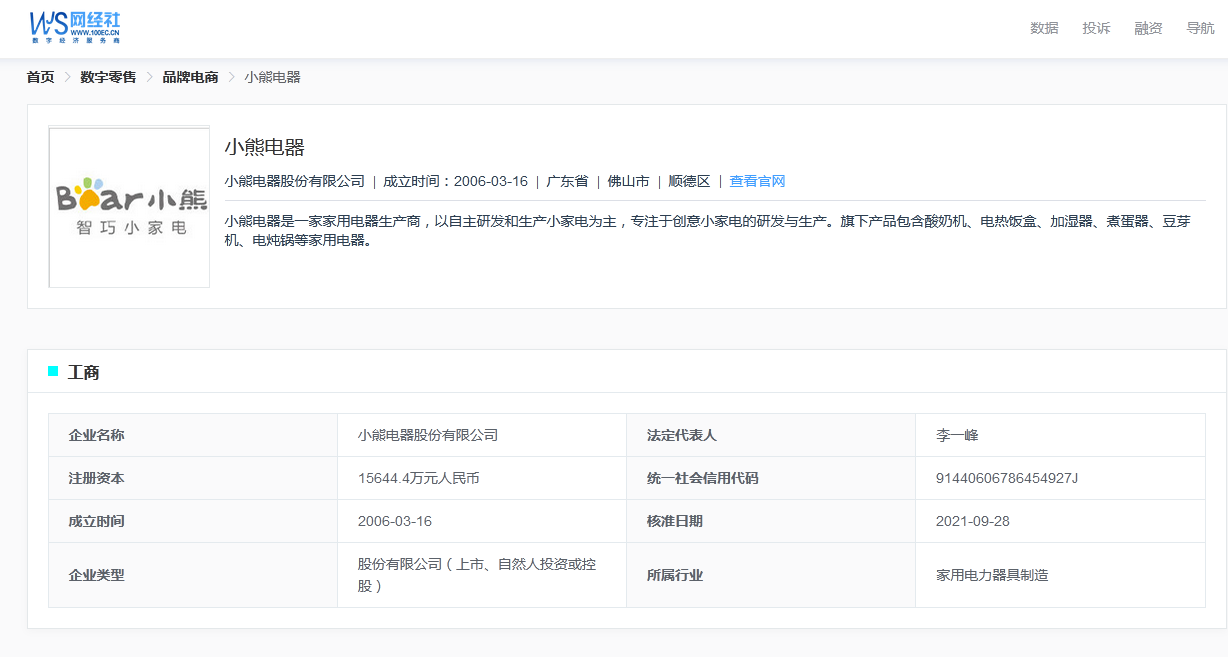Click the 顺德区 district text
Image resolution: width=1228 pixels, height=657 pixels.
coord(689,181)
